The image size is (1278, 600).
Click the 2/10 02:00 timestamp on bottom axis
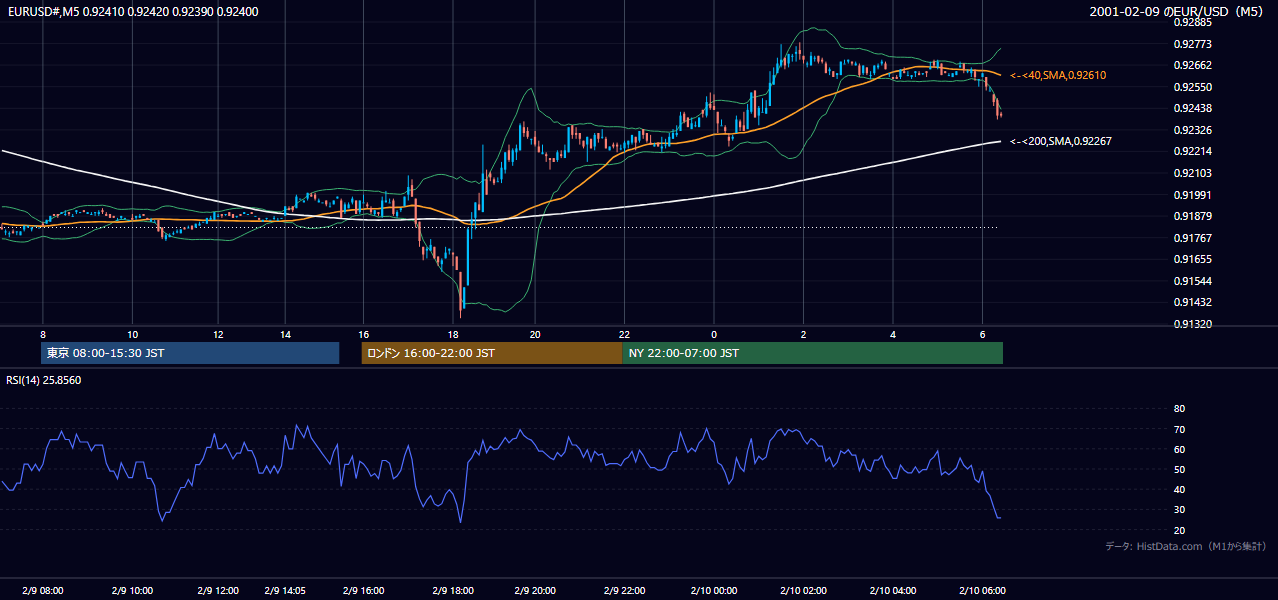804,590
